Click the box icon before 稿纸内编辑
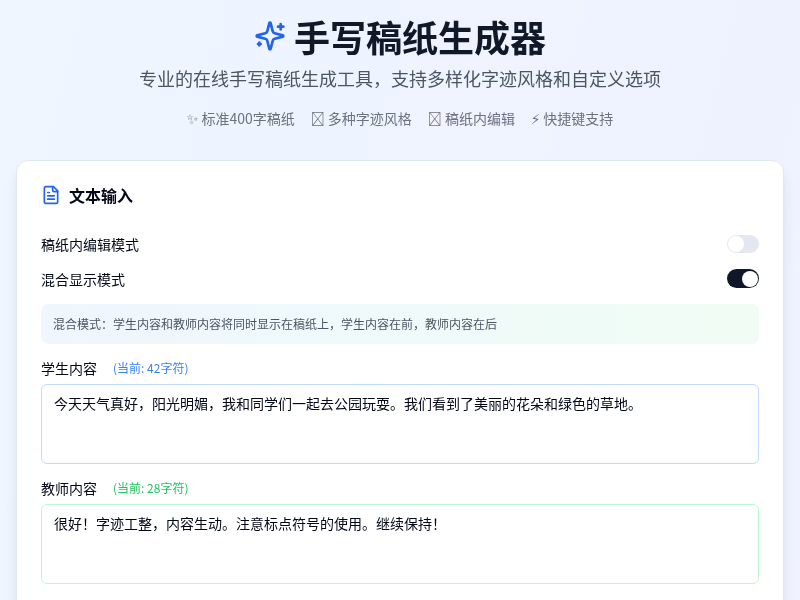The height and width of the screenshot is (600, 800). pos(434,119)
